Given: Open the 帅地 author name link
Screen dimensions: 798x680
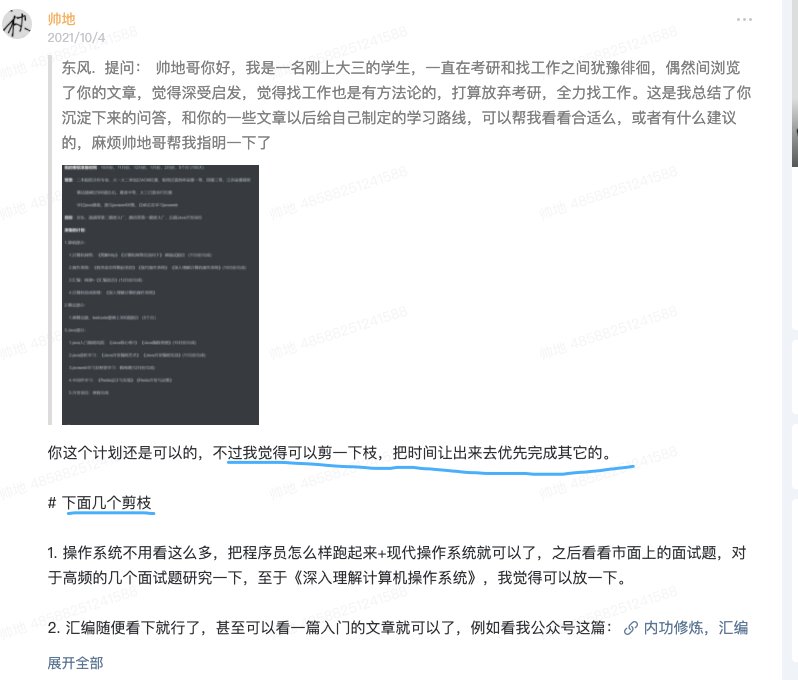Looking at the screenshot, I should [62, 19].
